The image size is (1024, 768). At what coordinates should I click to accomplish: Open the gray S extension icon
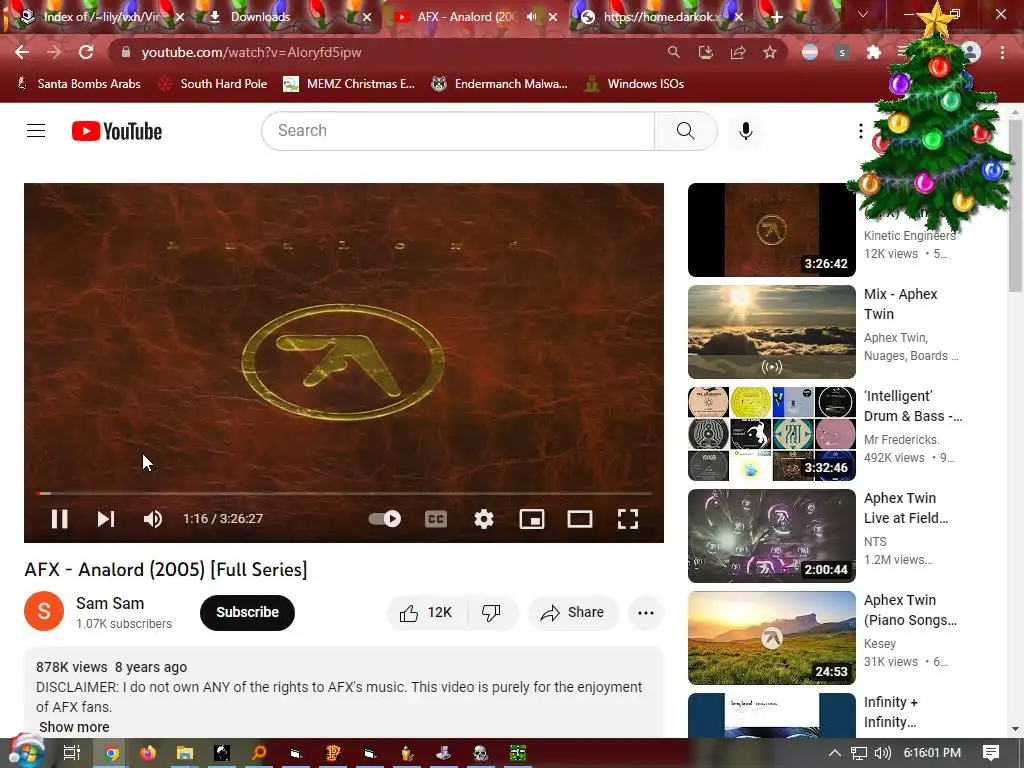(x=842, y=52)
